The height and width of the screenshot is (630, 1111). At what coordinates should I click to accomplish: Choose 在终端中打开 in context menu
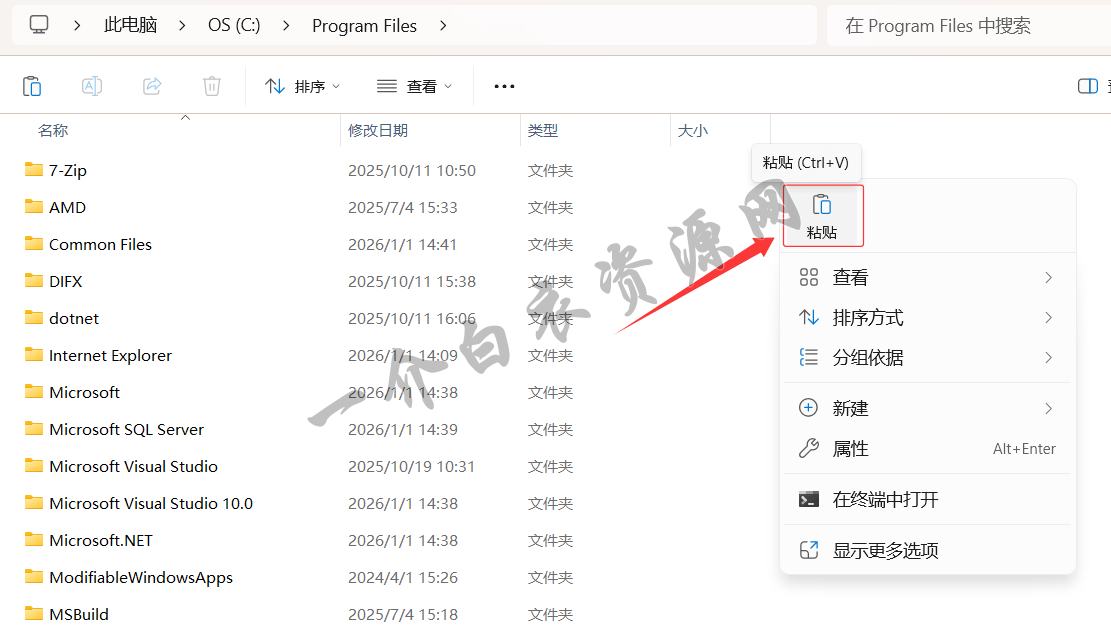(885, 499)
